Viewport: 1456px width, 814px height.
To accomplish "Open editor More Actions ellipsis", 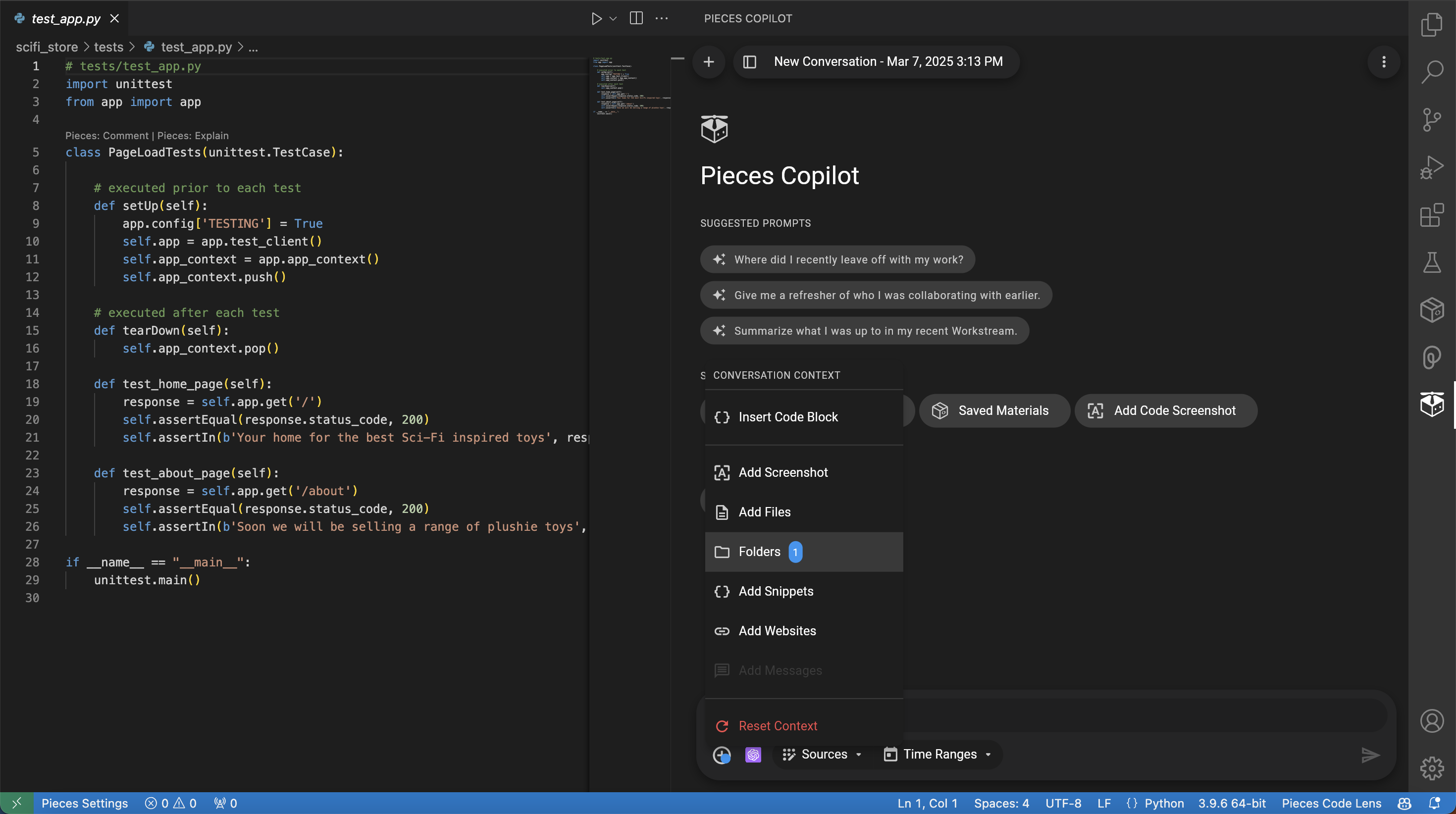I will [x=661, y=18].
